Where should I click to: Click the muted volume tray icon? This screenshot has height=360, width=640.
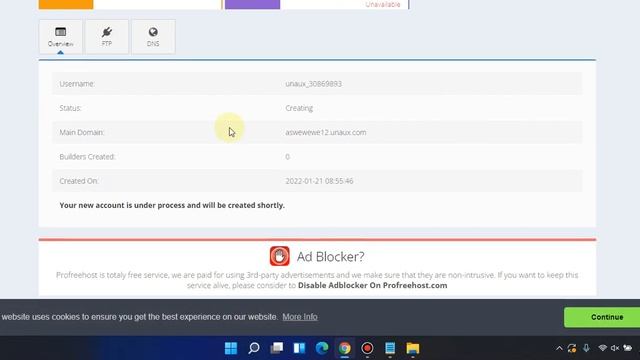click(x=615, y=348)
